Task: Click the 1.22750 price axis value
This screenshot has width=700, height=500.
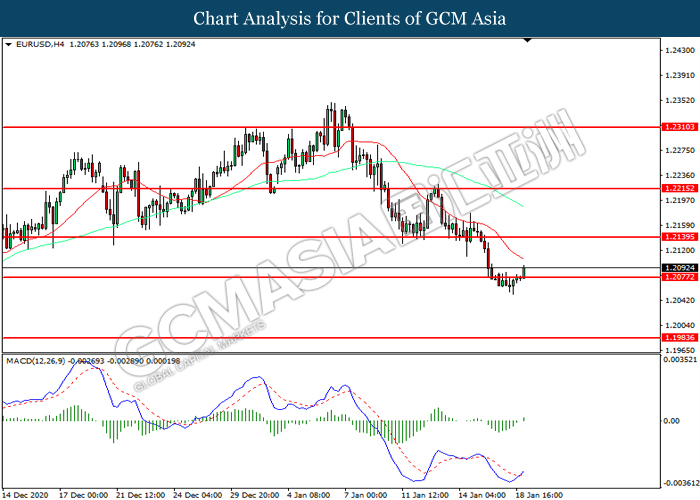Action: 680,150
